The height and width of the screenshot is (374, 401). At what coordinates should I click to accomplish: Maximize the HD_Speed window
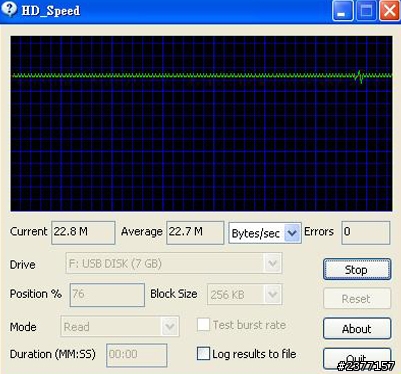[x=366, y=10]
